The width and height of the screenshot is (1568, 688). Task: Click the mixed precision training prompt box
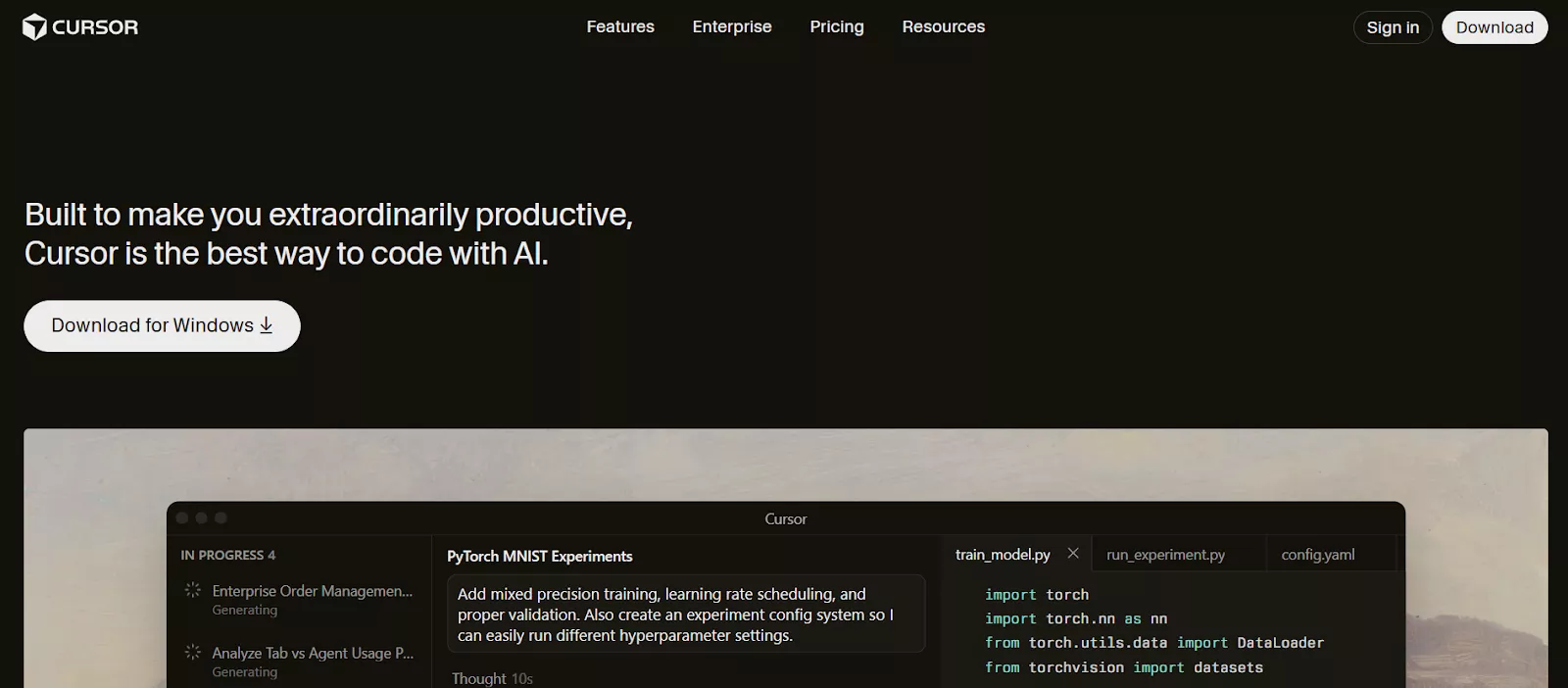(x=686, y=614)
